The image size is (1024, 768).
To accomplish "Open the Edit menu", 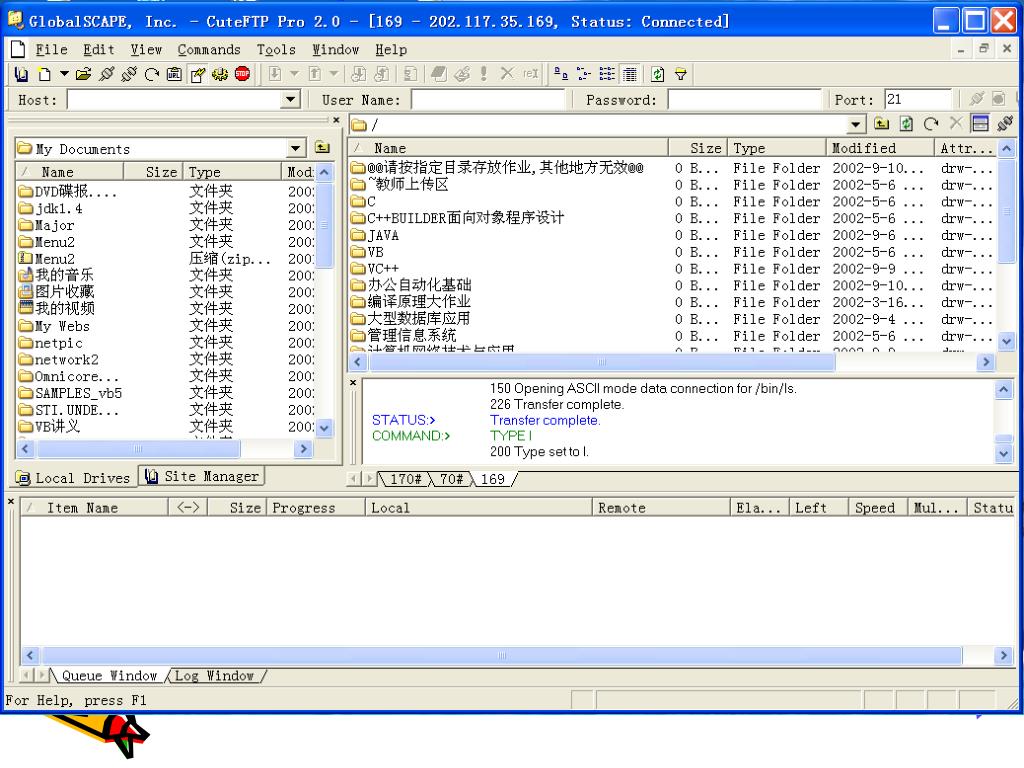I will pyautogui.click(x=99, y=50).
